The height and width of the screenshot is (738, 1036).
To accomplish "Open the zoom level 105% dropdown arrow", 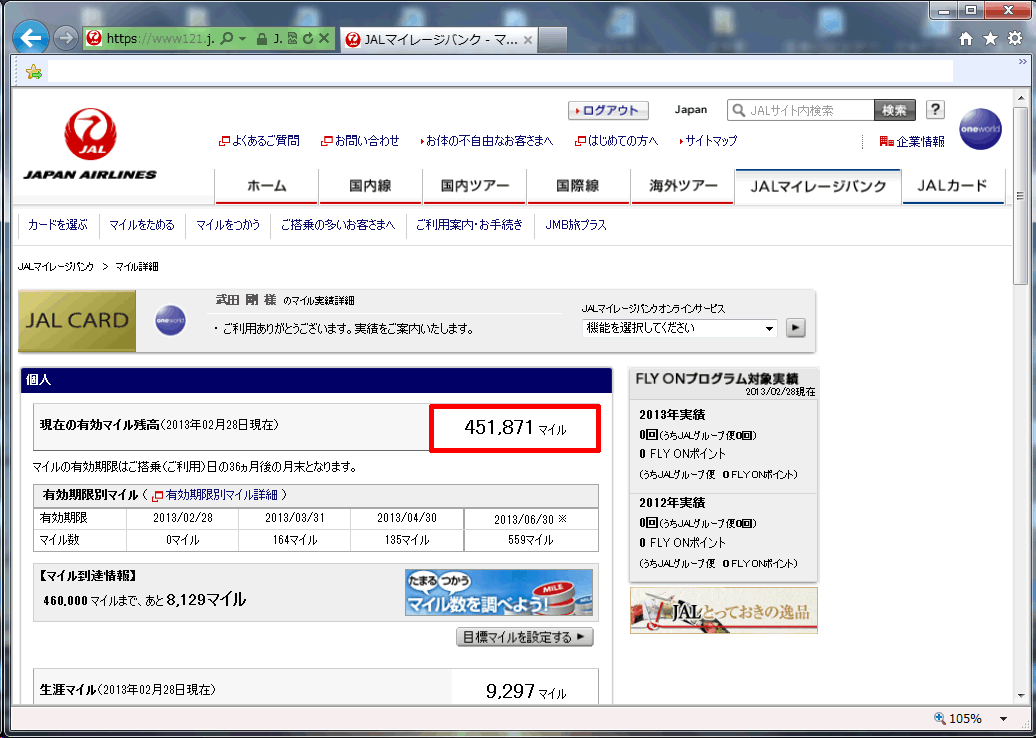I will tap(1003, 719).
